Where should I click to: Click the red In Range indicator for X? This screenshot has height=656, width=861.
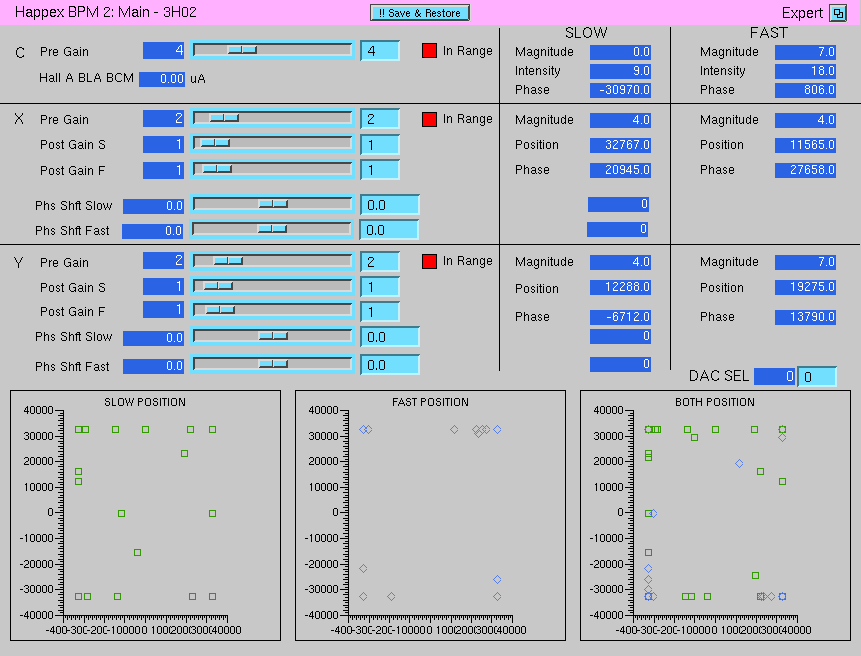click(429, 119)
